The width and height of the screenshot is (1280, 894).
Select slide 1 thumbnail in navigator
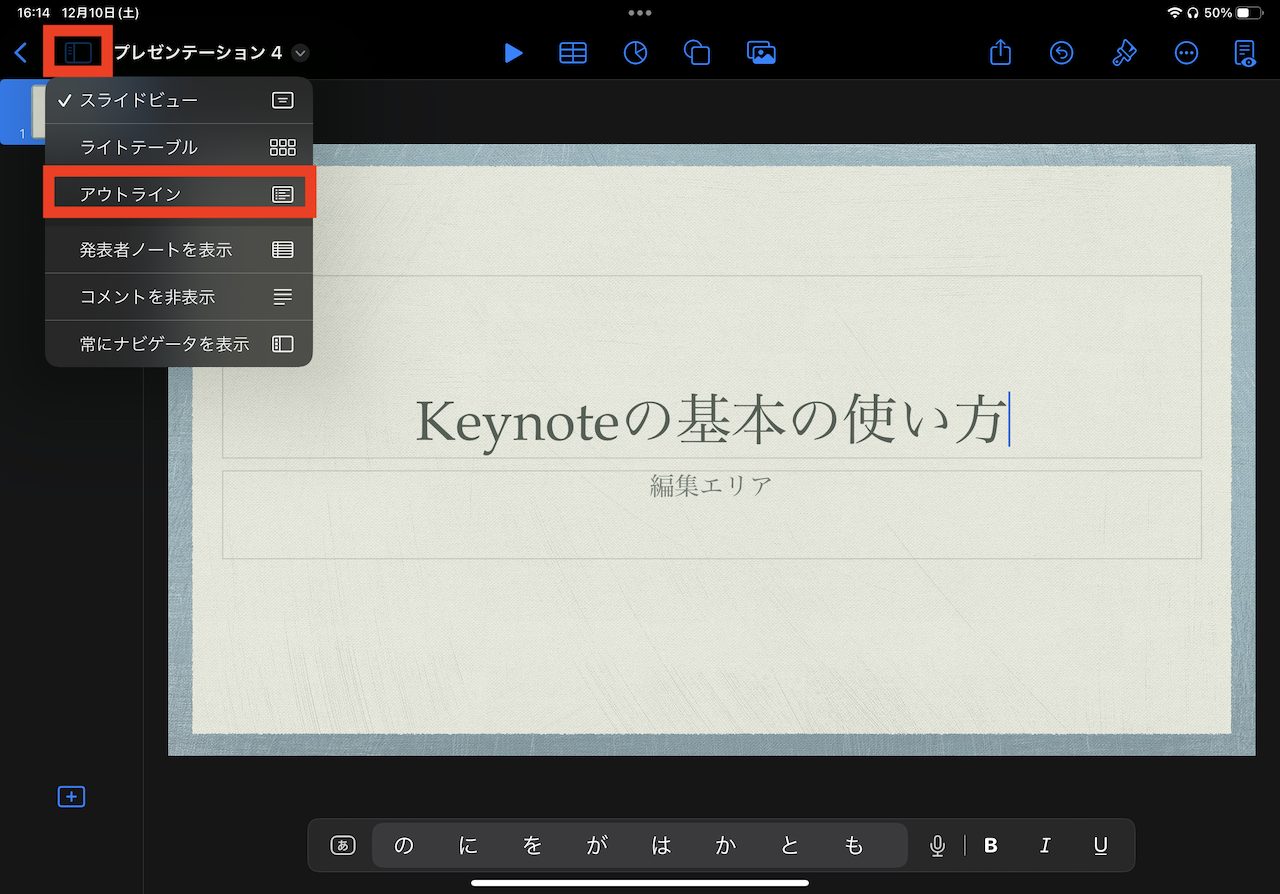click(22, 112)
